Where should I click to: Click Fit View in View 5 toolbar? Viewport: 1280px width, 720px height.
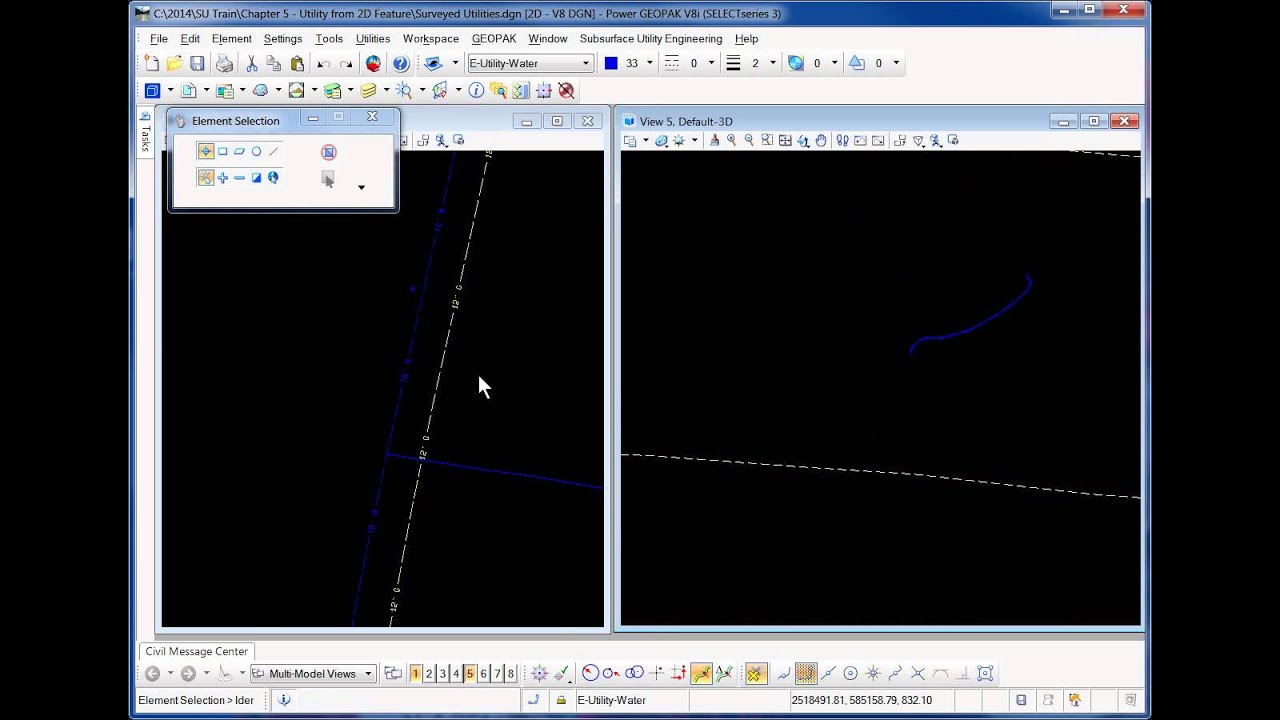pos(785,140)
